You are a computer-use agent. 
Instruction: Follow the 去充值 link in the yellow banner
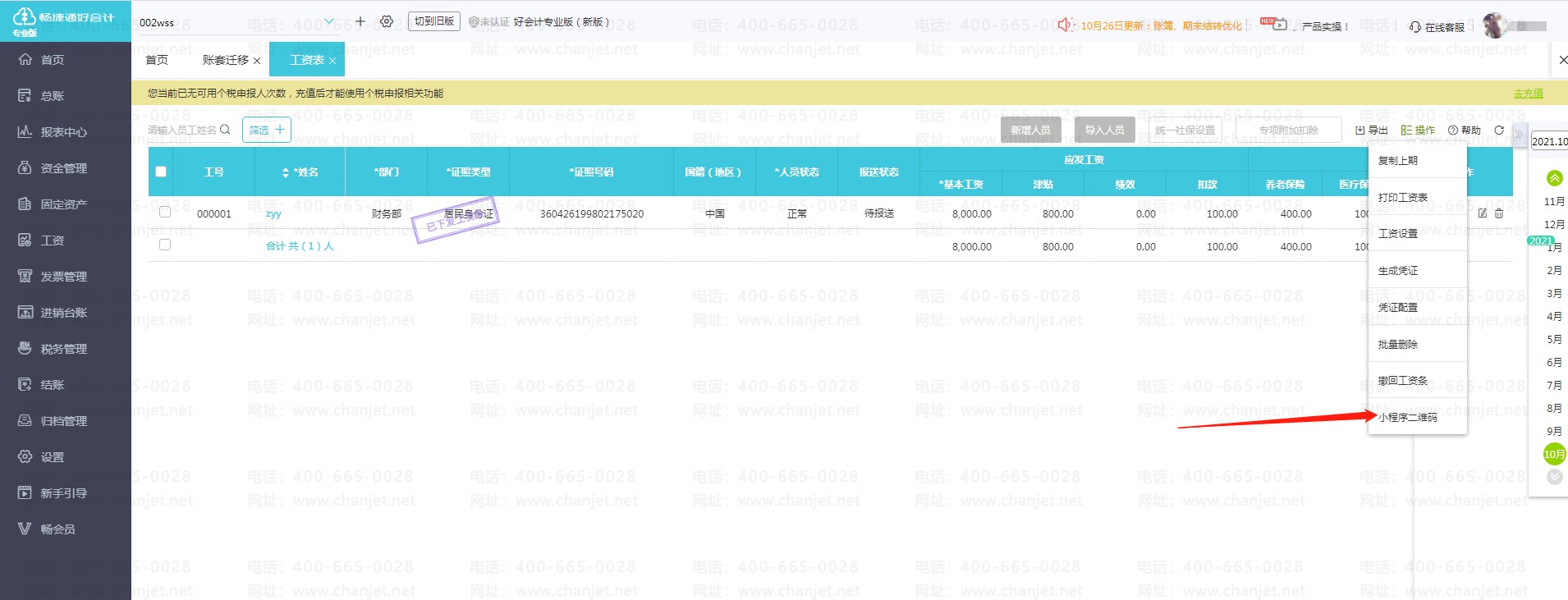[x=1528, y=94]
